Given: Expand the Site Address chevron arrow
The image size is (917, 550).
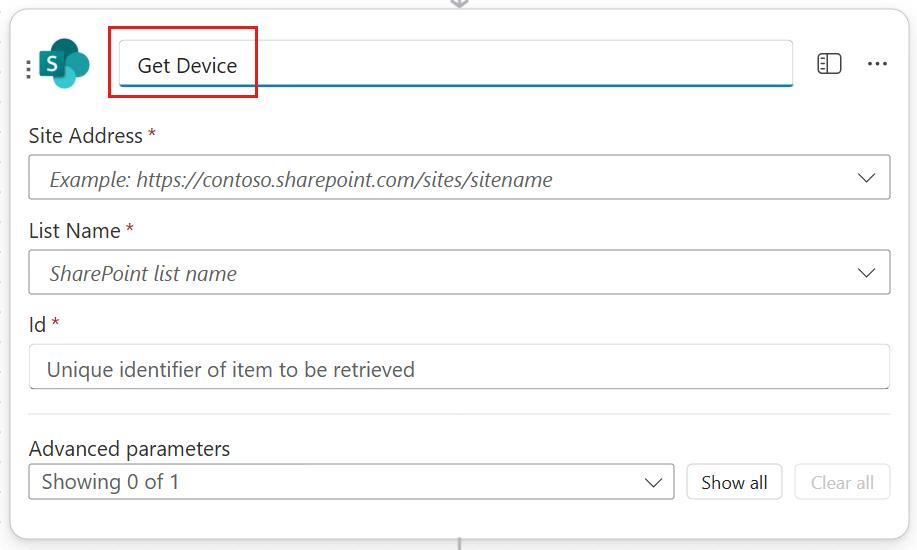Looking at the screenshot, I should tap(866, 178).
